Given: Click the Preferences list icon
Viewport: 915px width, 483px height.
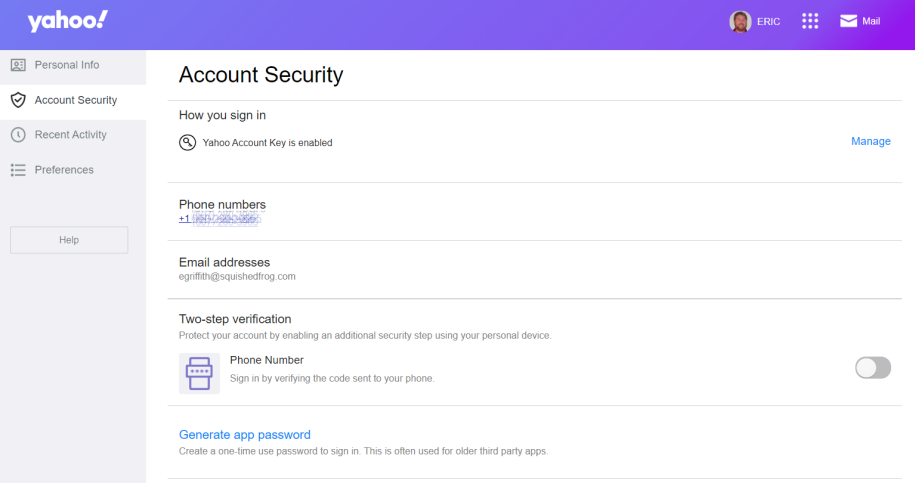Looking at the screenshot, I should pyautogui.click(x=18, y=170).
